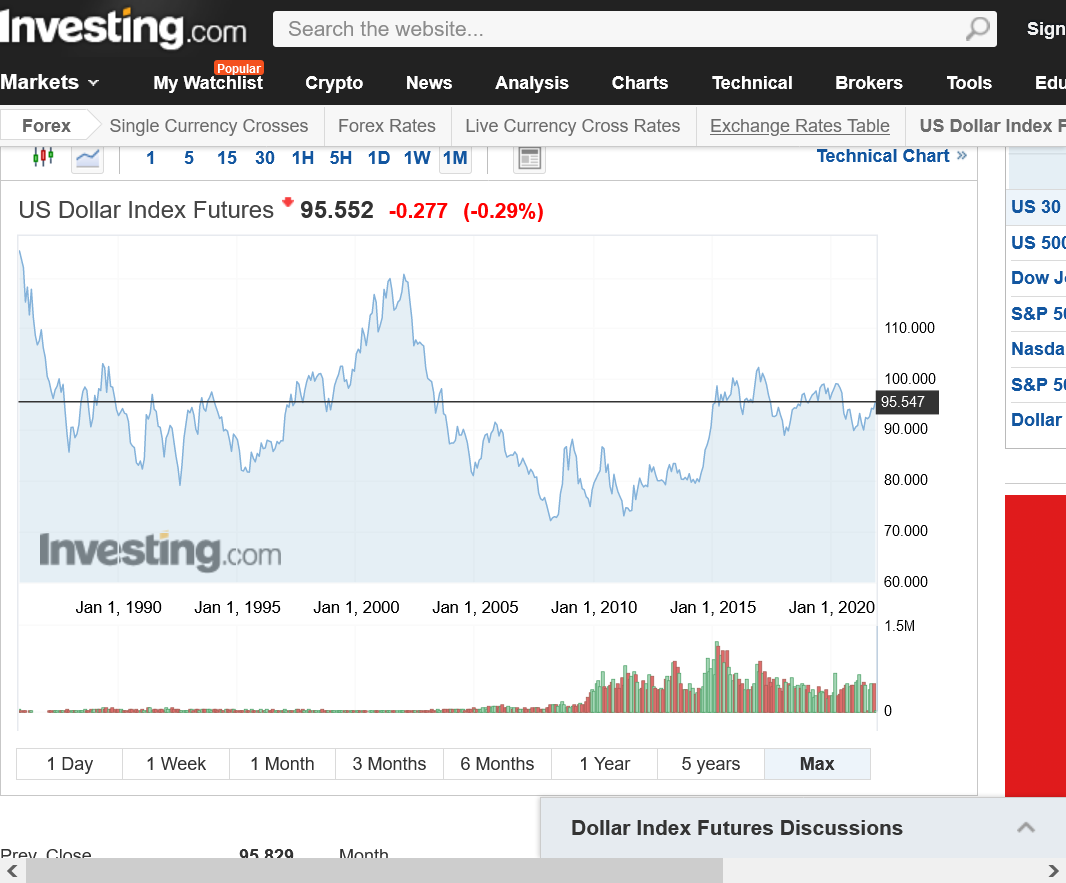Open the Nasdaq sidebar link
1066x883 pixels.
click(1038, 349)
